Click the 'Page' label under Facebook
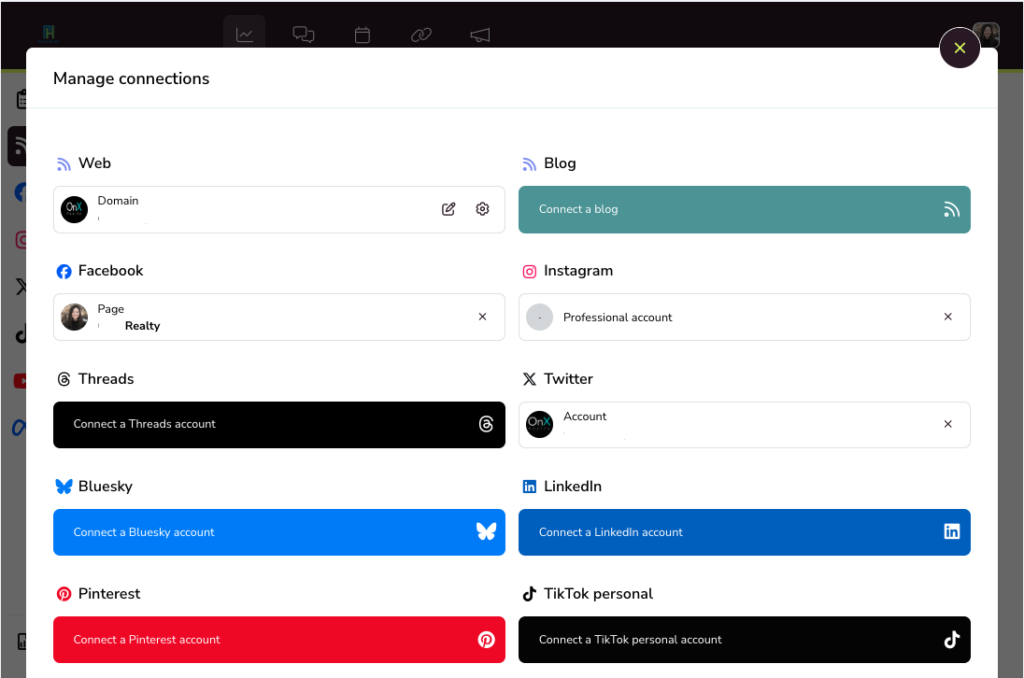This screenshot has width=1024, height=678. [111, 309]
